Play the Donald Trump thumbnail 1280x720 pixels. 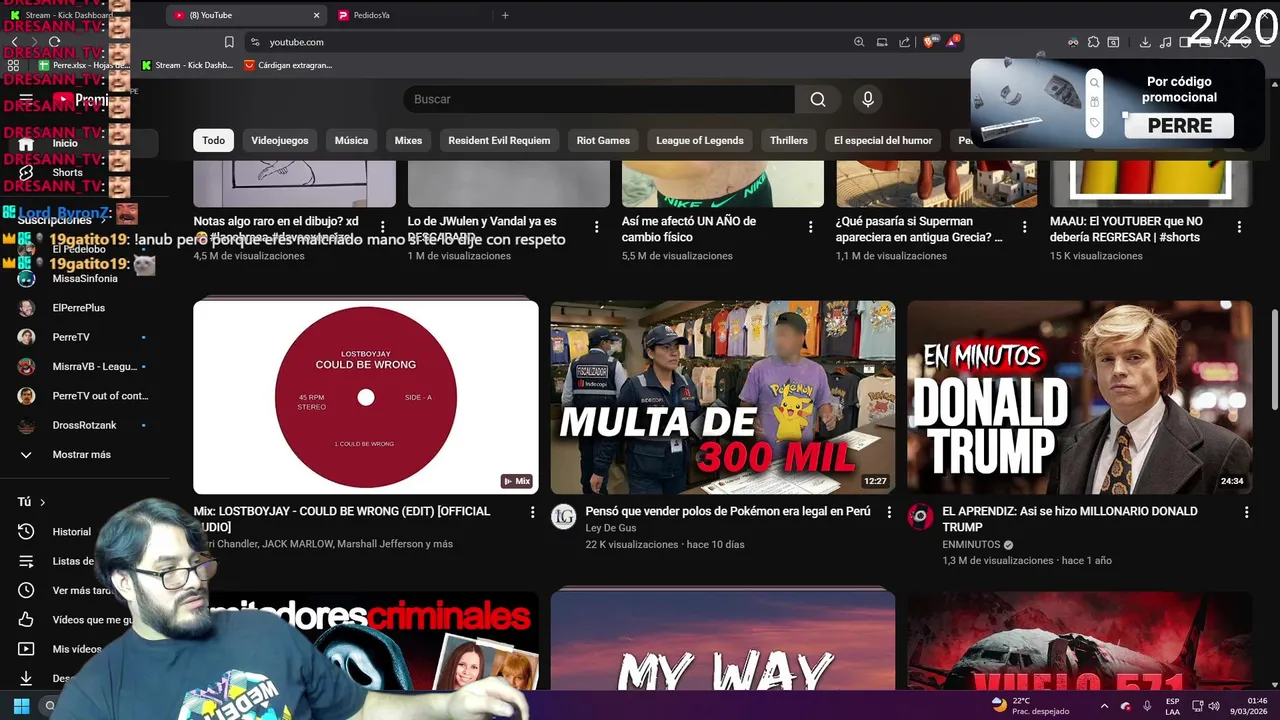[1080, 397]
